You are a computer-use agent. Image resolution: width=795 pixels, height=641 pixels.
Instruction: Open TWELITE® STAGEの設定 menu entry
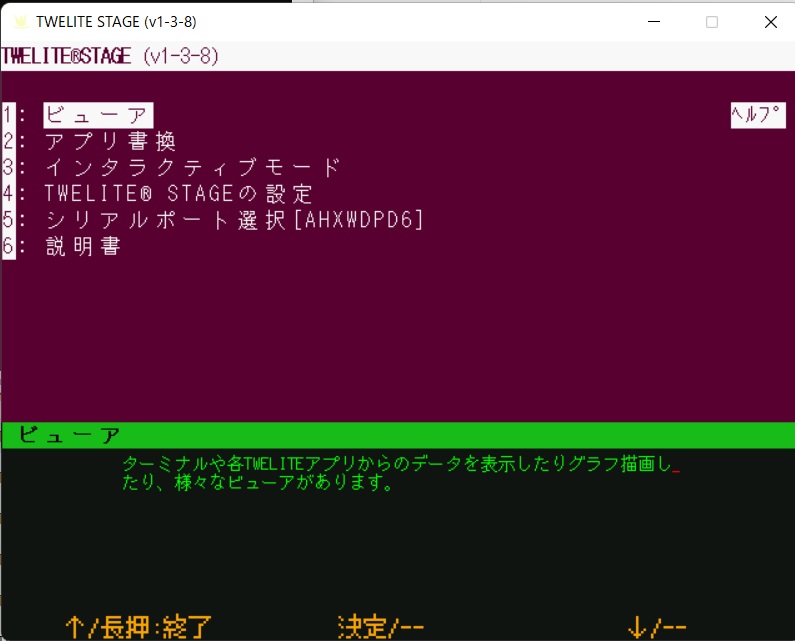[178, 194]
